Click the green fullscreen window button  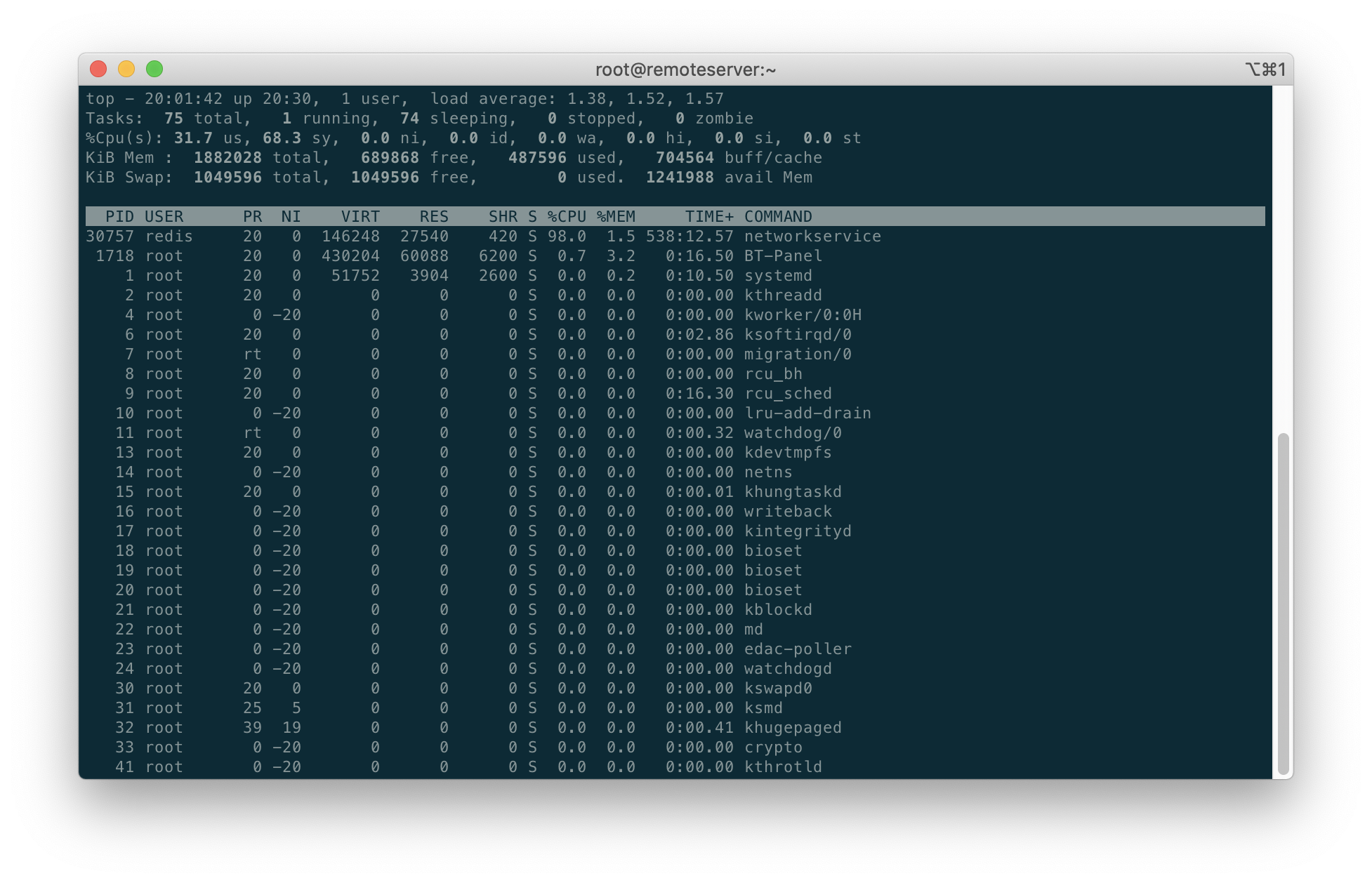click(154, 69)
